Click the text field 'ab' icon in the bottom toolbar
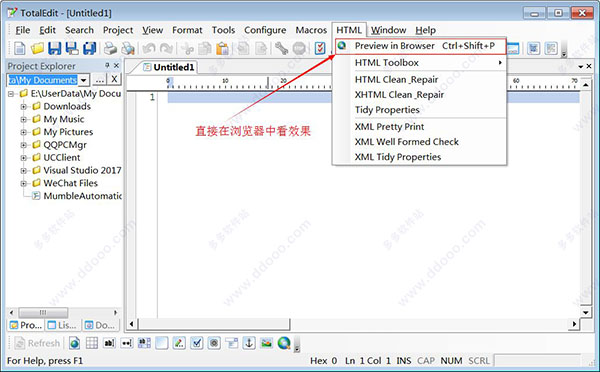This screenshot has height=372, width=600. click(109, 343)
